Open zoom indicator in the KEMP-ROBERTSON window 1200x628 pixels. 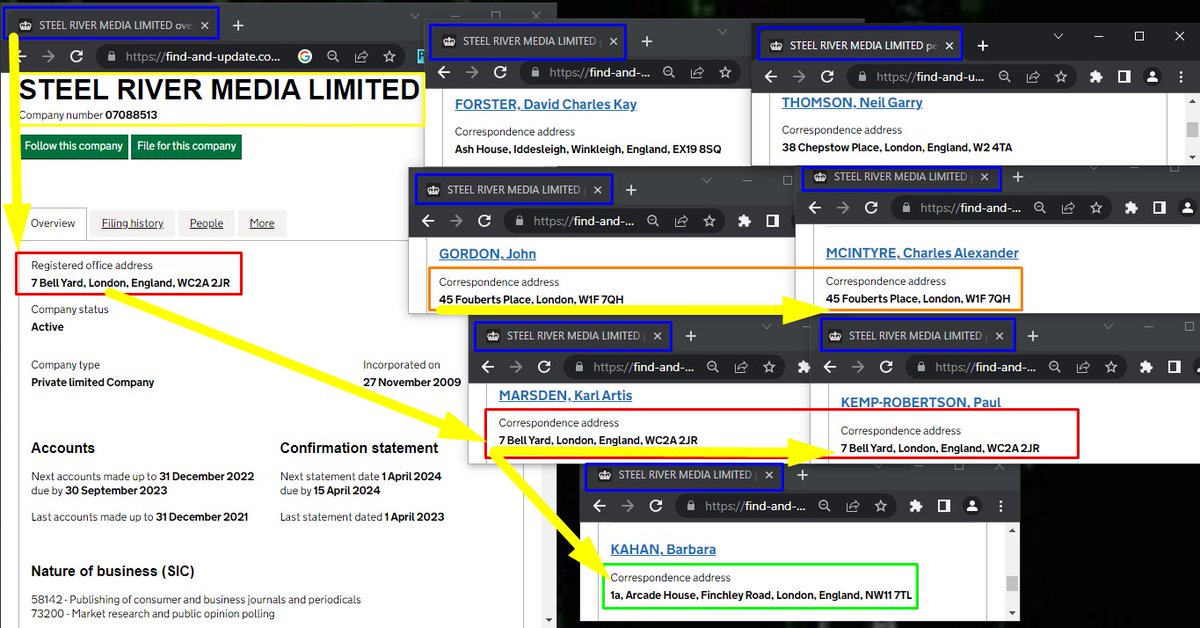click(1054, 367)
